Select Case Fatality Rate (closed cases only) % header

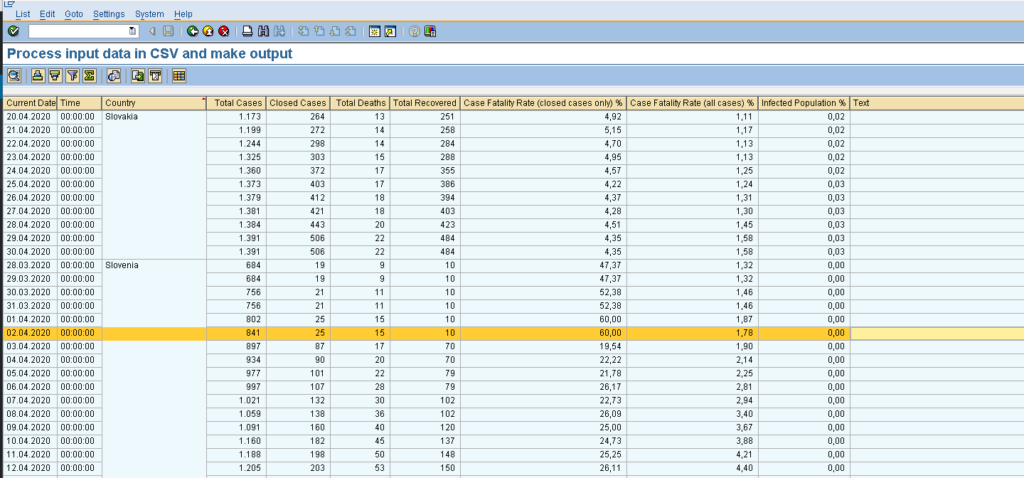[x=543, y=103]
